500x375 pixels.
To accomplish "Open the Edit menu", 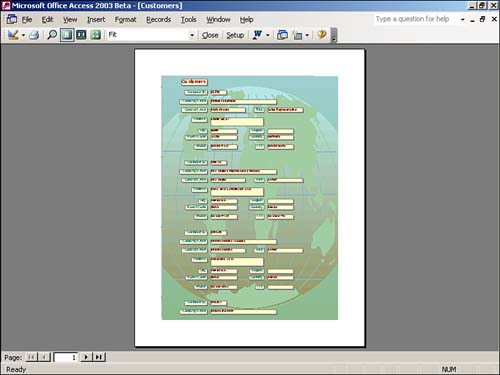I will coord(47,20).
